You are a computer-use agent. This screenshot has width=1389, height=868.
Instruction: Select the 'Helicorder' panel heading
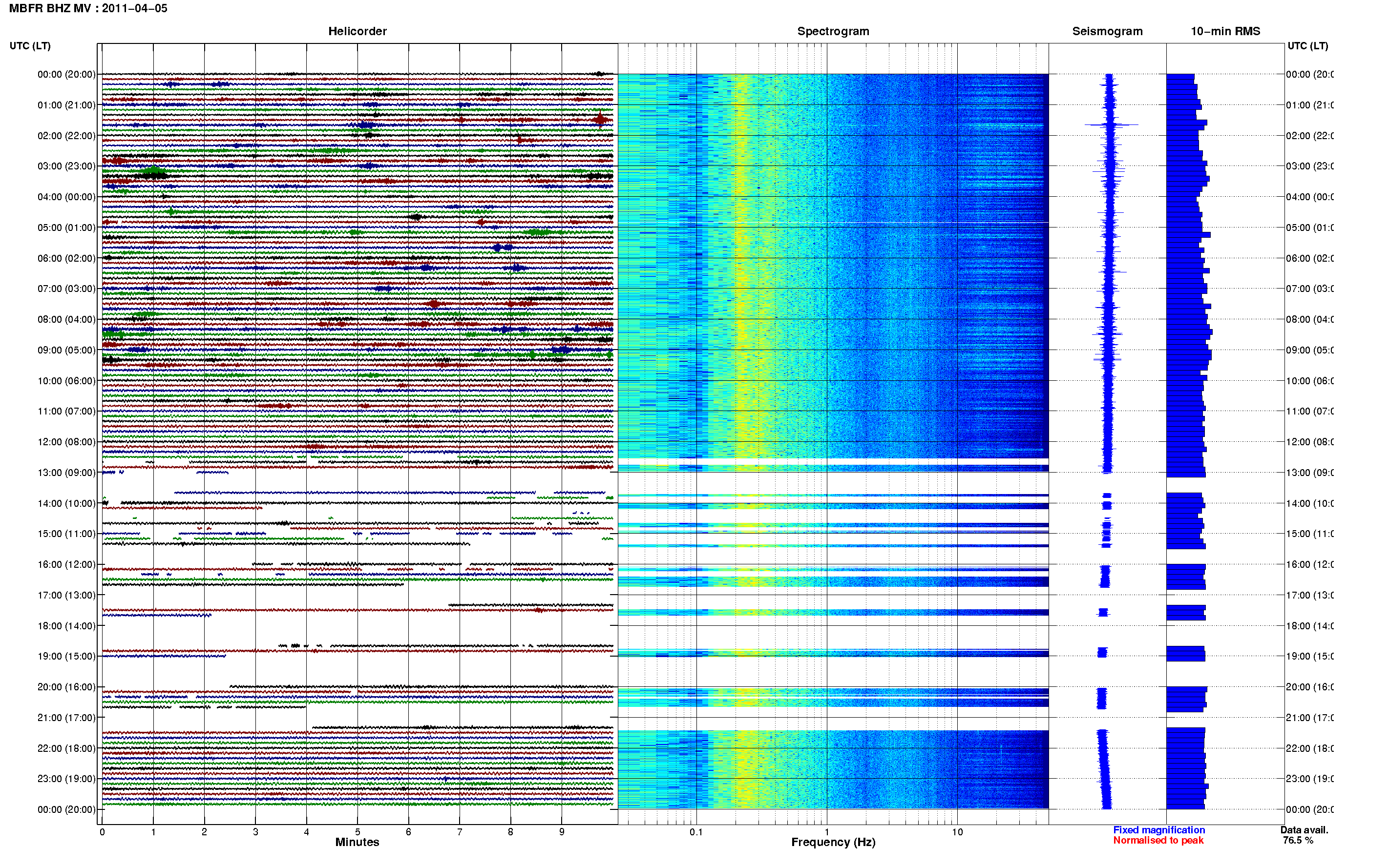[357, 31]
